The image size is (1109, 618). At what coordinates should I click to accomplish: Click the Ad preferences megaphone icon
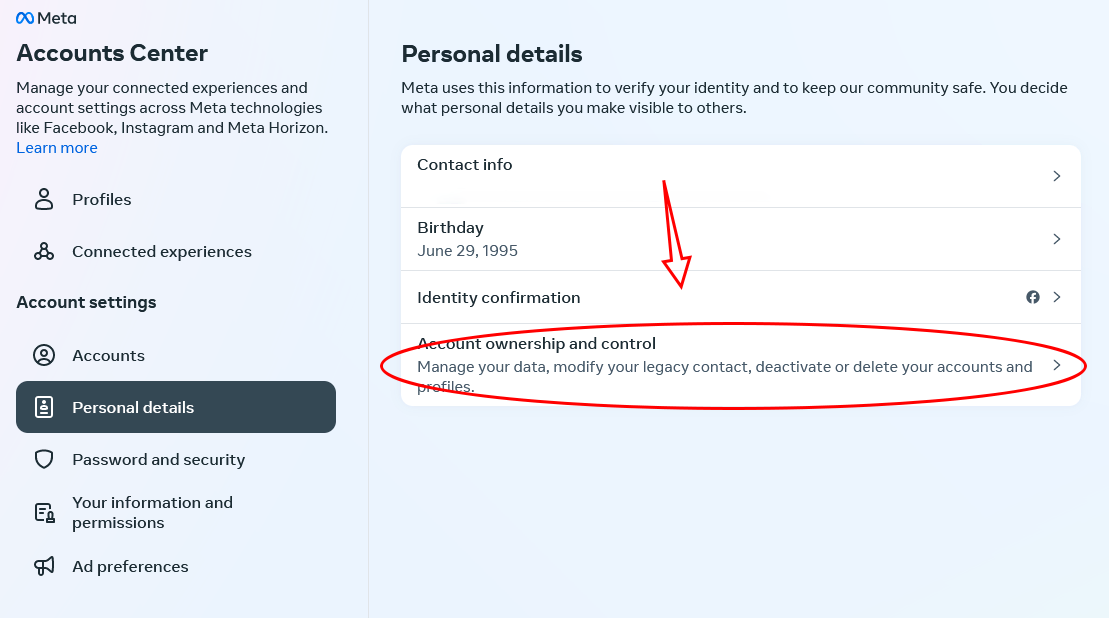pyautogui.click(x=44, y=566)
